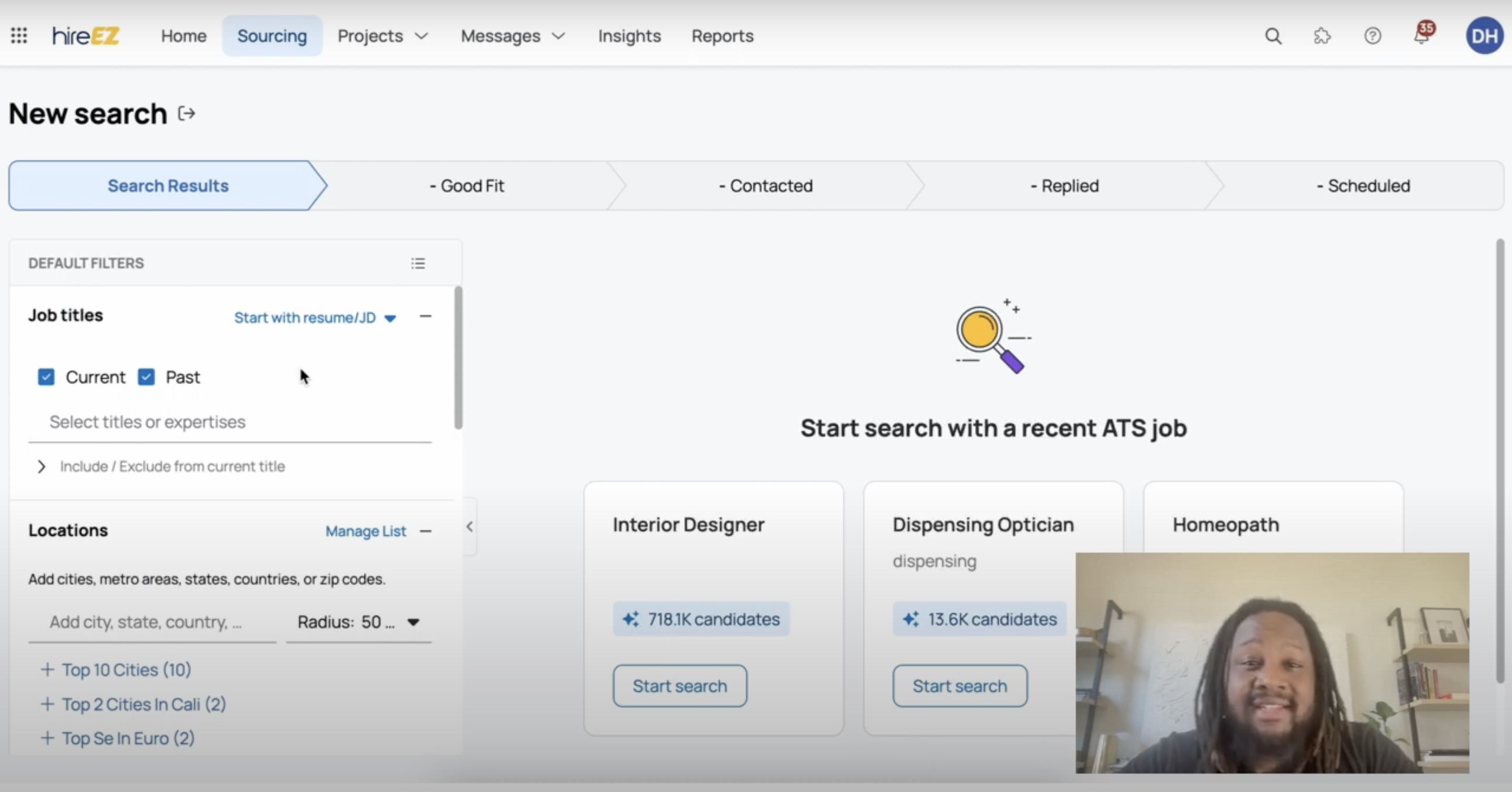Click the share icon beside New search
Viewport: 1512px width, 792px height.
tap(187, 113)
